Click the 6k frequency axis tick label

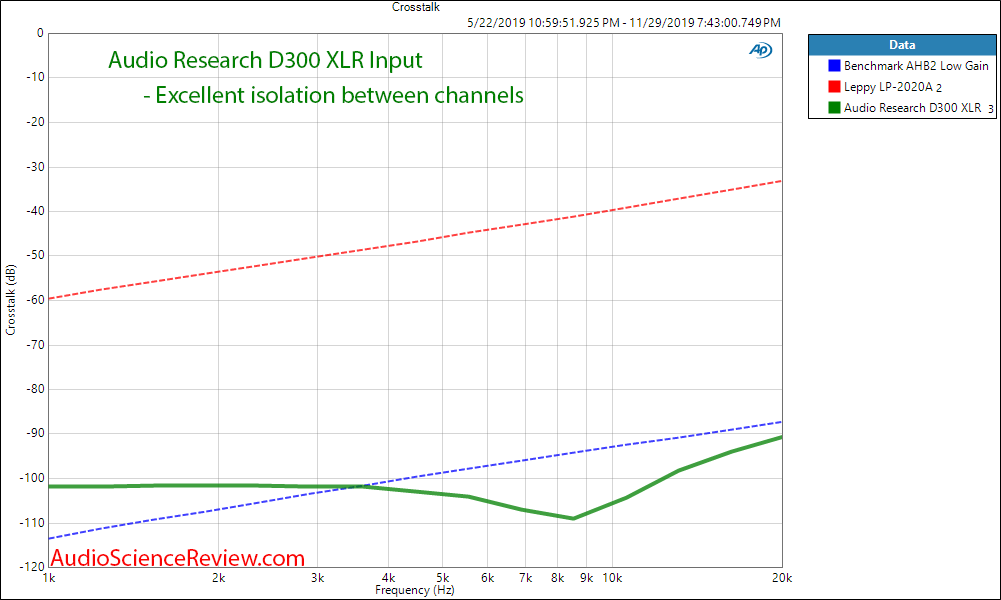[488, 578]
